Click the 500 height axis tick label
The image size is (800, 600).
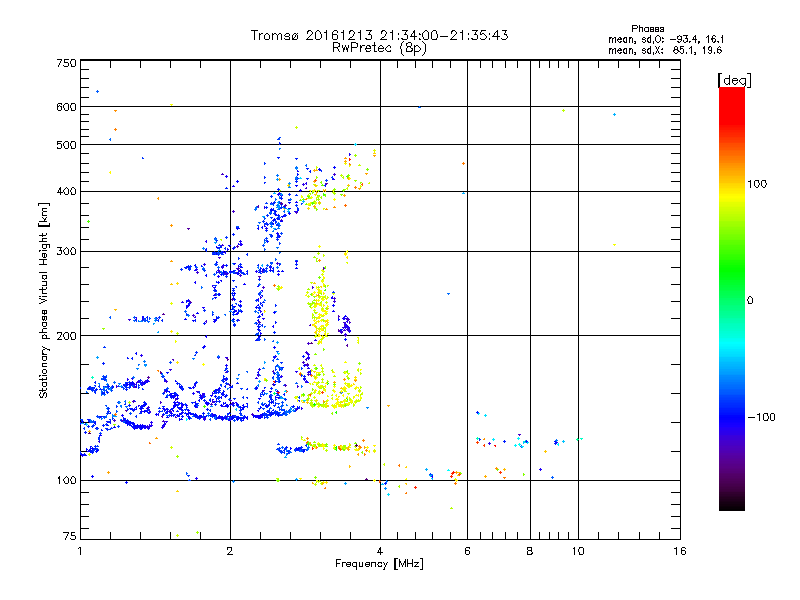pos(66,145)
